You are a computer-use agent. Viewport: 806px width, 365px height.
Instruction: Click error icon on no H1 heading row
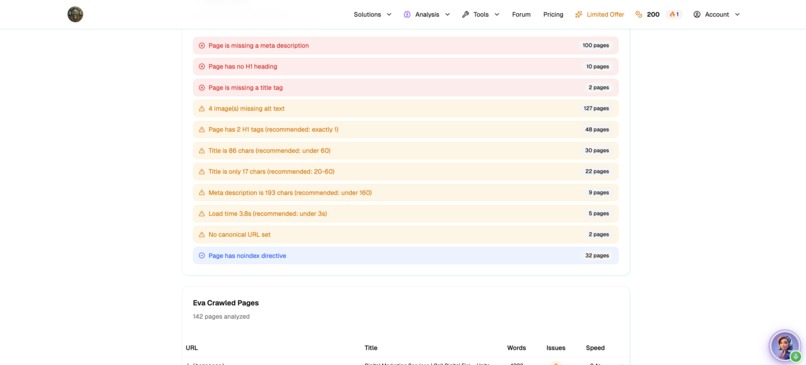pyautogui.click(x=202, y=66)
